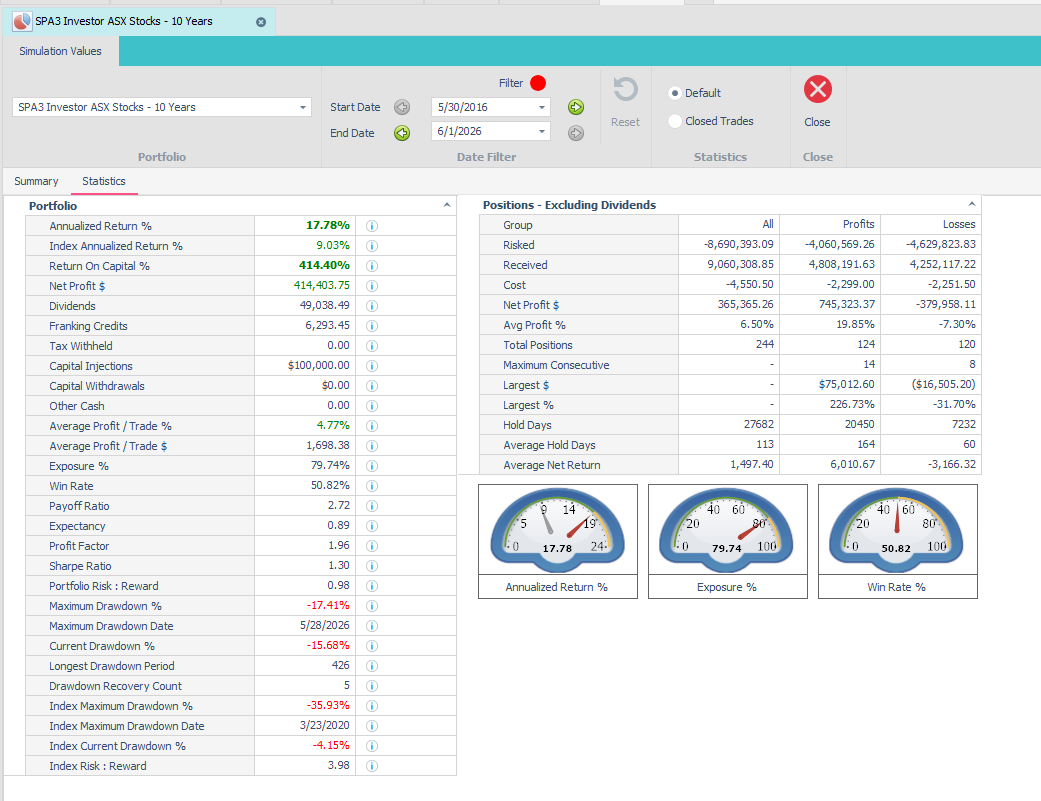Click the info icon beside Exposure %
1041x801 pixels.
pos(372,466)
